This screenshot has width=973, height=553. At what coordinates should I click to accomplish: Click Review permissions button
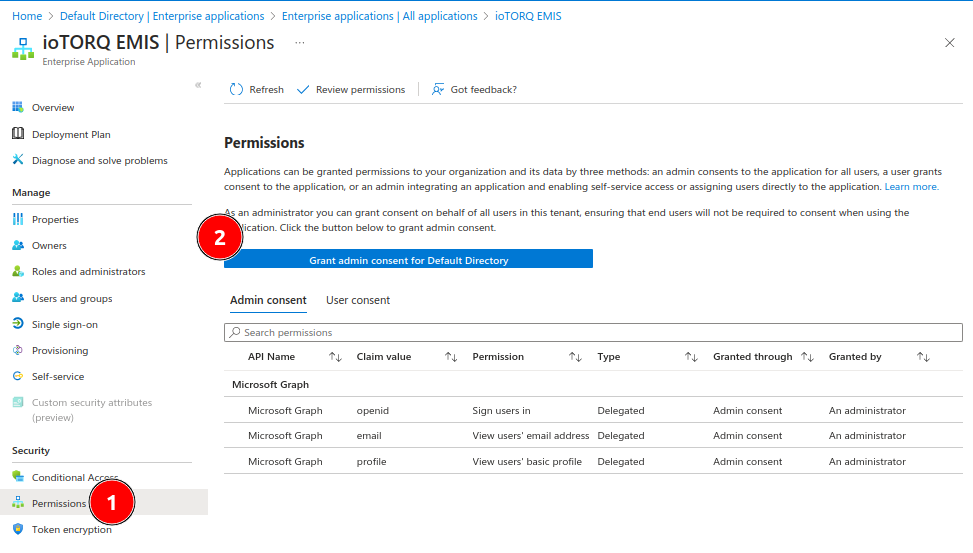(x=351, y=89)
